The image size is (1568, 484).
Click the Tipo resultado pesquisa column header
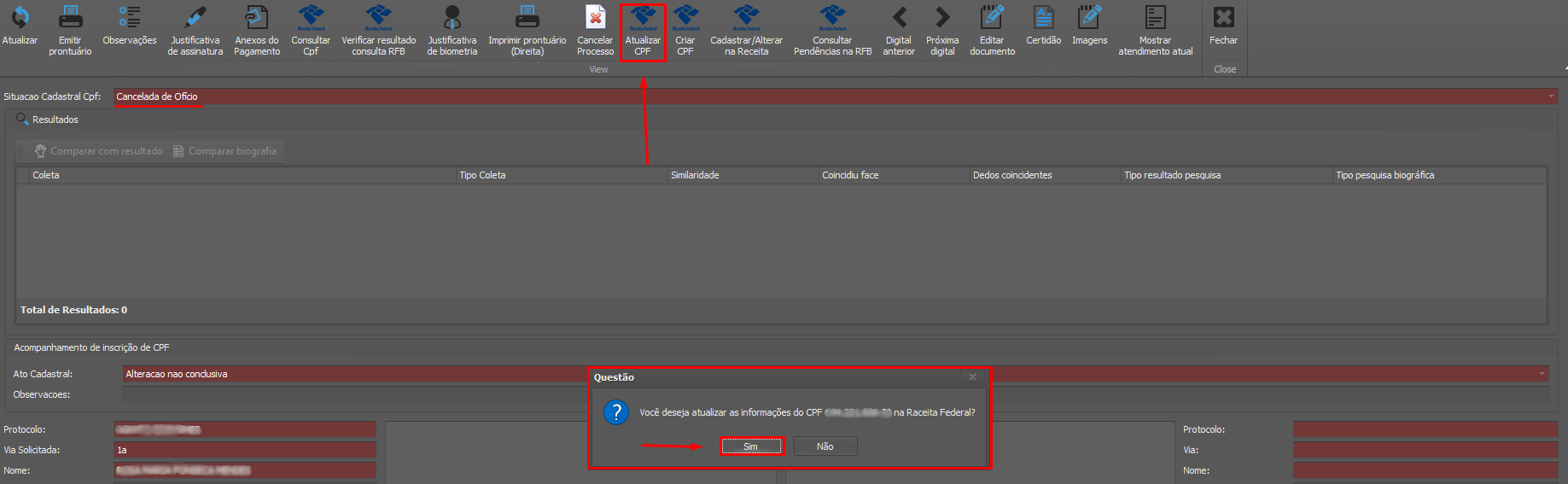1227,175
